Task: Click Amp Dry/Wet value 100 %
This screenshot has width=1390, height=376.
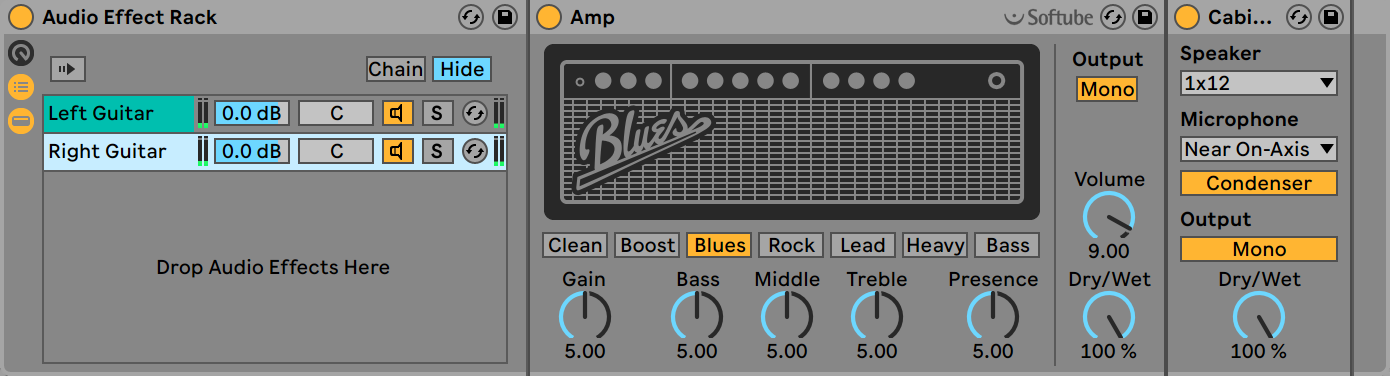Action: [1108, 351]
